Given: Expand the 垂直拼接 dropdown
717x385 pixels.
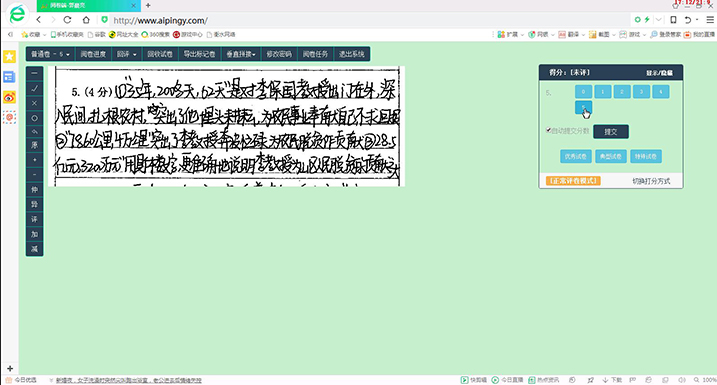Looking at the screenshot, I should tap(241, 54).
